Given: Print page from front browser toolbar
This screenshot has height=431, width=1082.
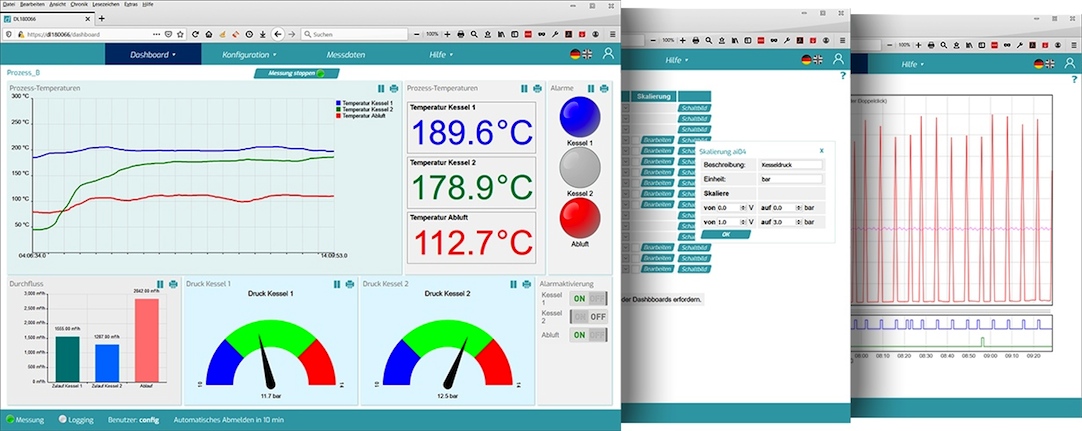Looking at the screenshot, I should pyautogui.click(x=461, y=34).
